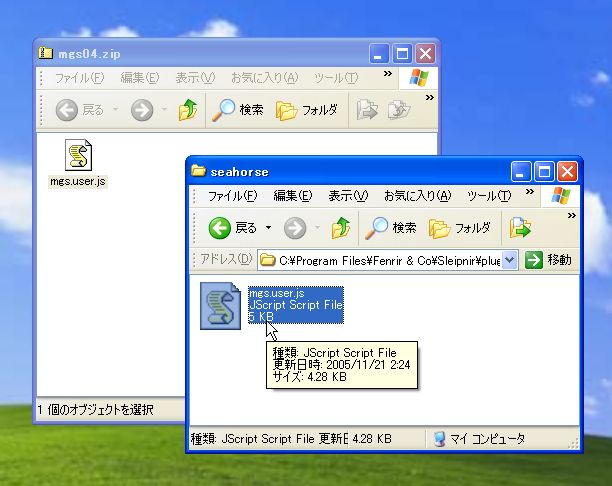The width and height of the screenshot is (612, 486).
Task: Open Forward dropdown arrow in mgs04.zip window
Action: 164,110
